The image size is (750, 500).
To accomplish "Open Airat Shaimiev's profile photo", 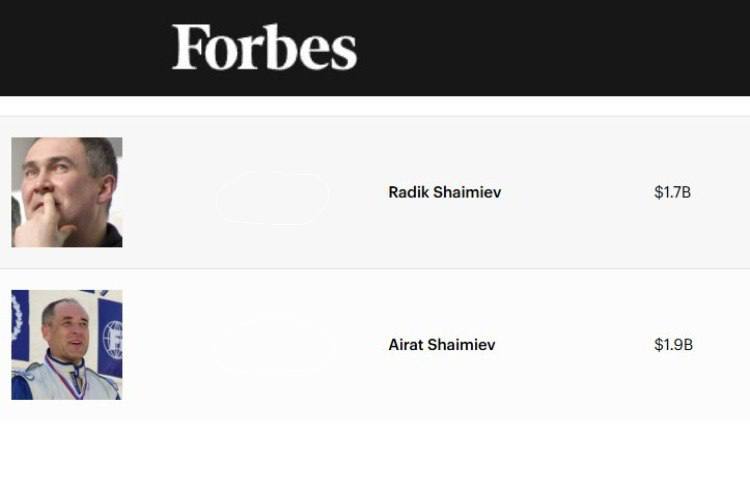I will tap(67, 345).
